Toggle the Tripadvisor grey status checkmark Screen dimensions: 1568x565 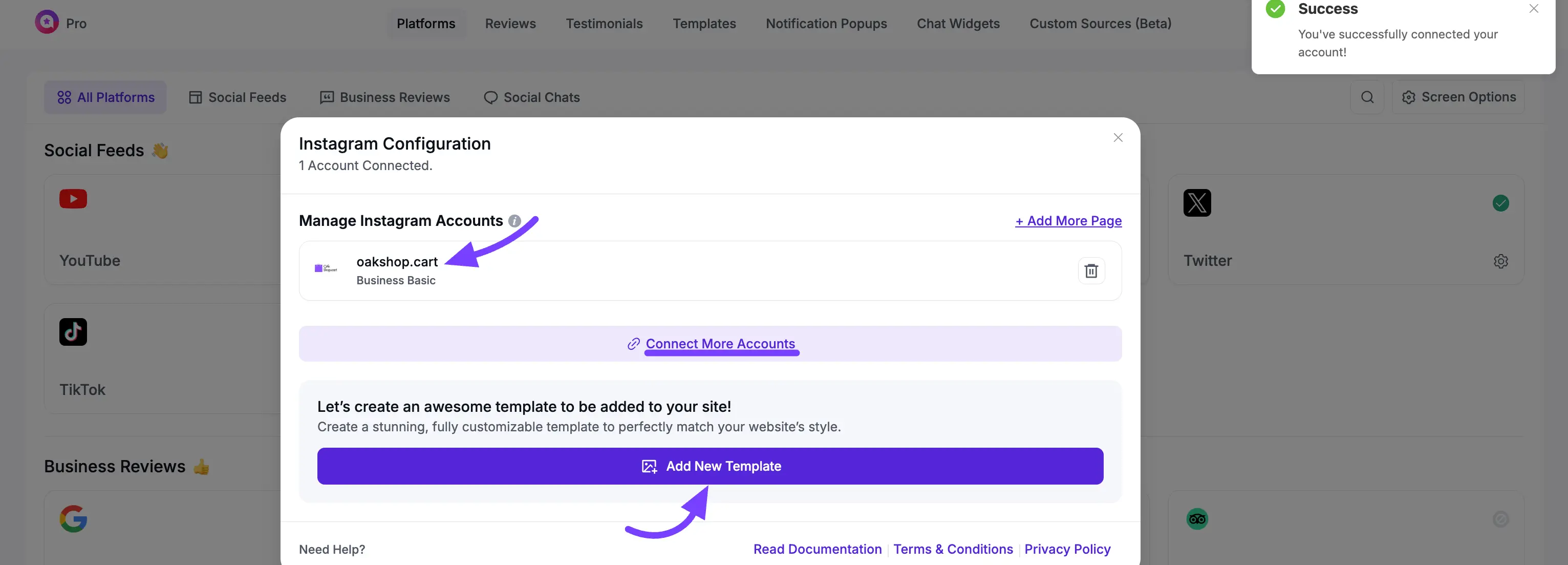click(x=1500, y=519)
